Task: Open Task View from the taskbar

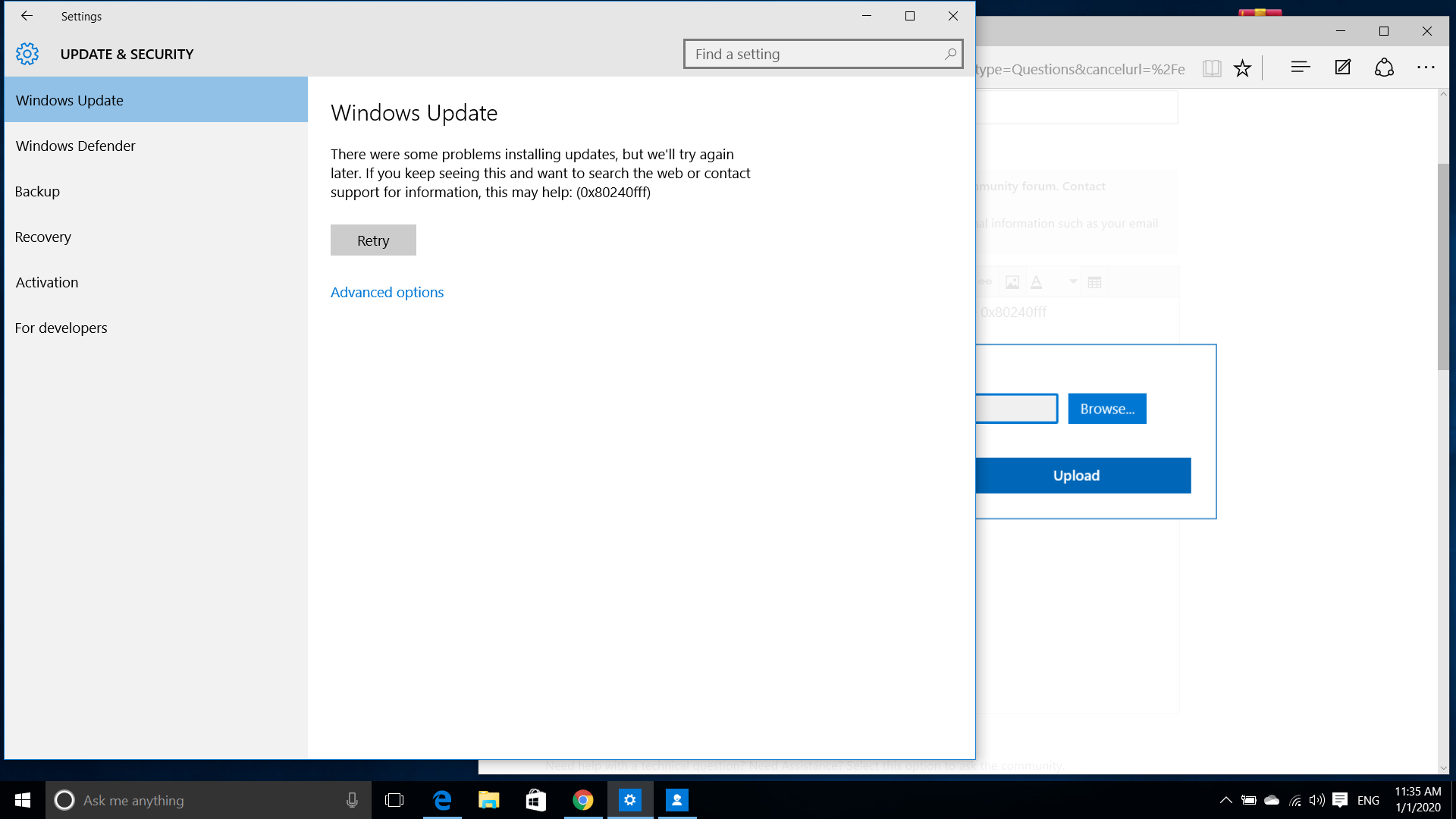Action: pos(394,800)
